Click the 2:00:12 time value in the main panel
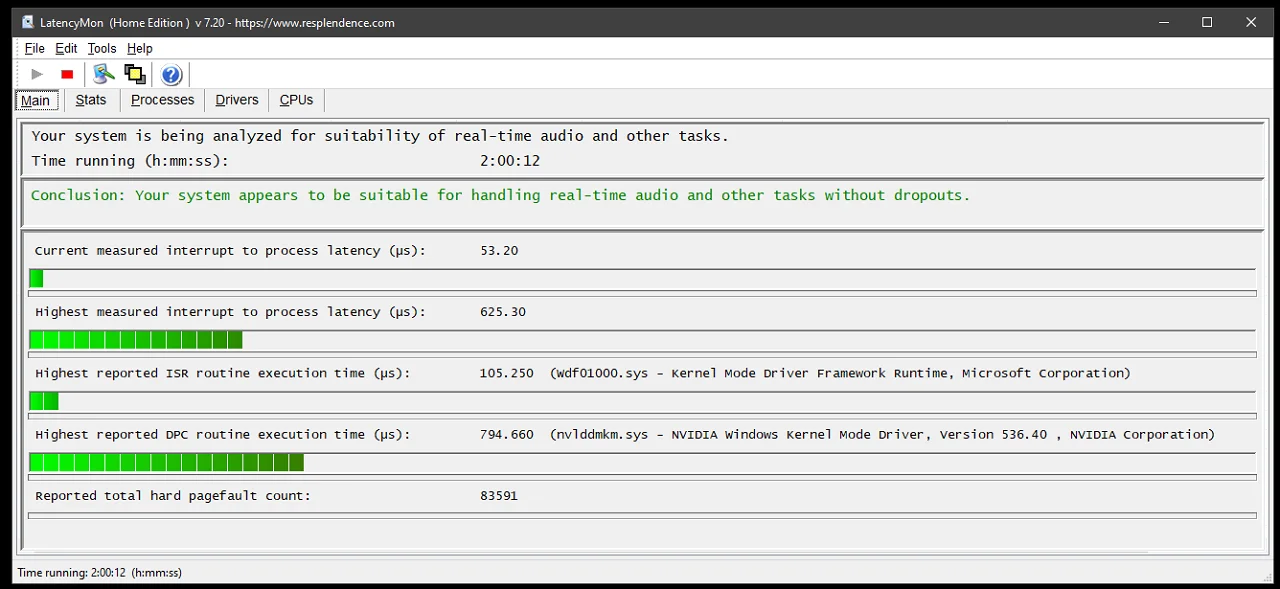 pyautogui.click(x=510, y=161)
